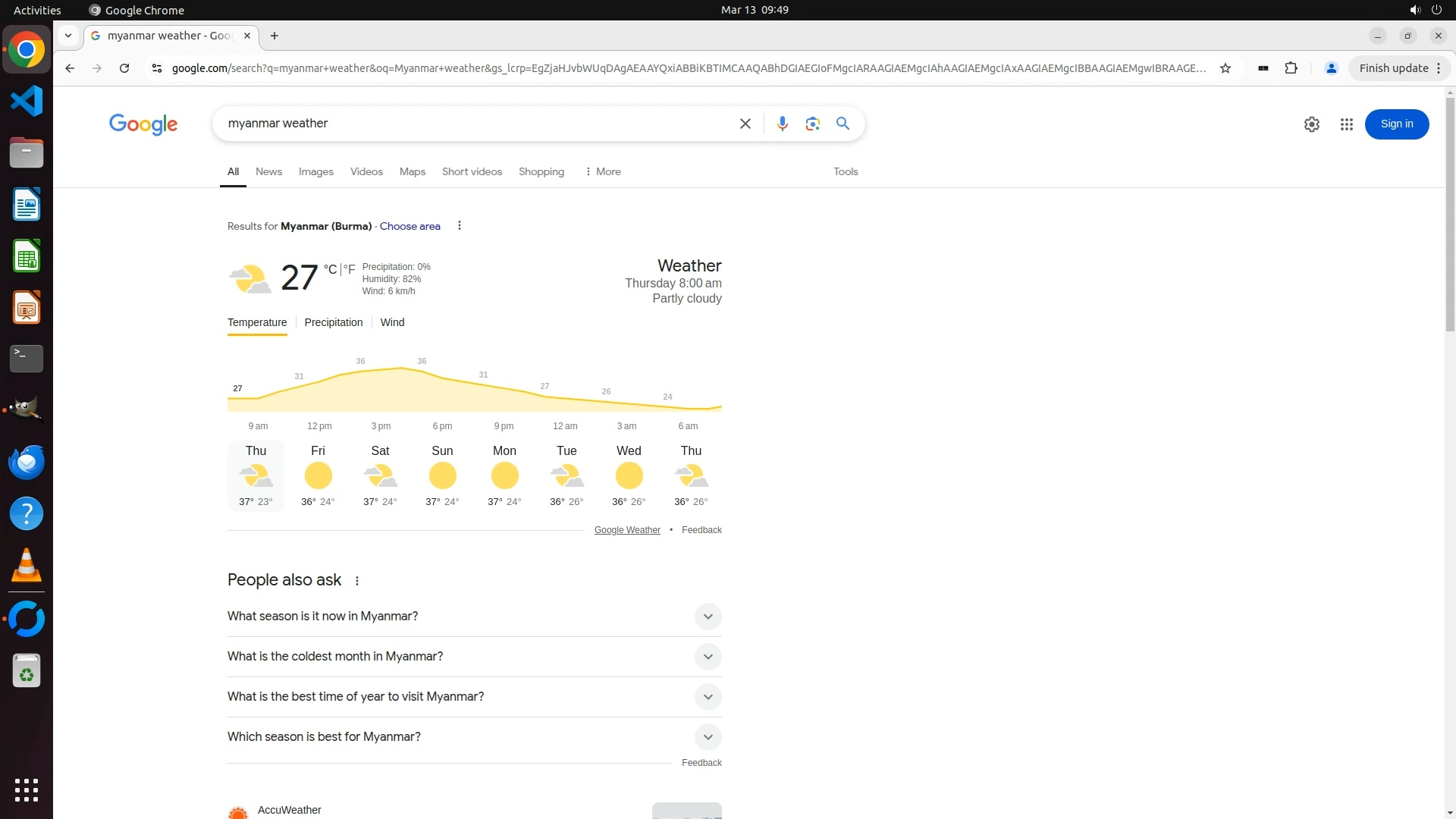The height and width of the screenshot is (819, 1456).
Task: Clear the search box text
Action: click(745, 124)
